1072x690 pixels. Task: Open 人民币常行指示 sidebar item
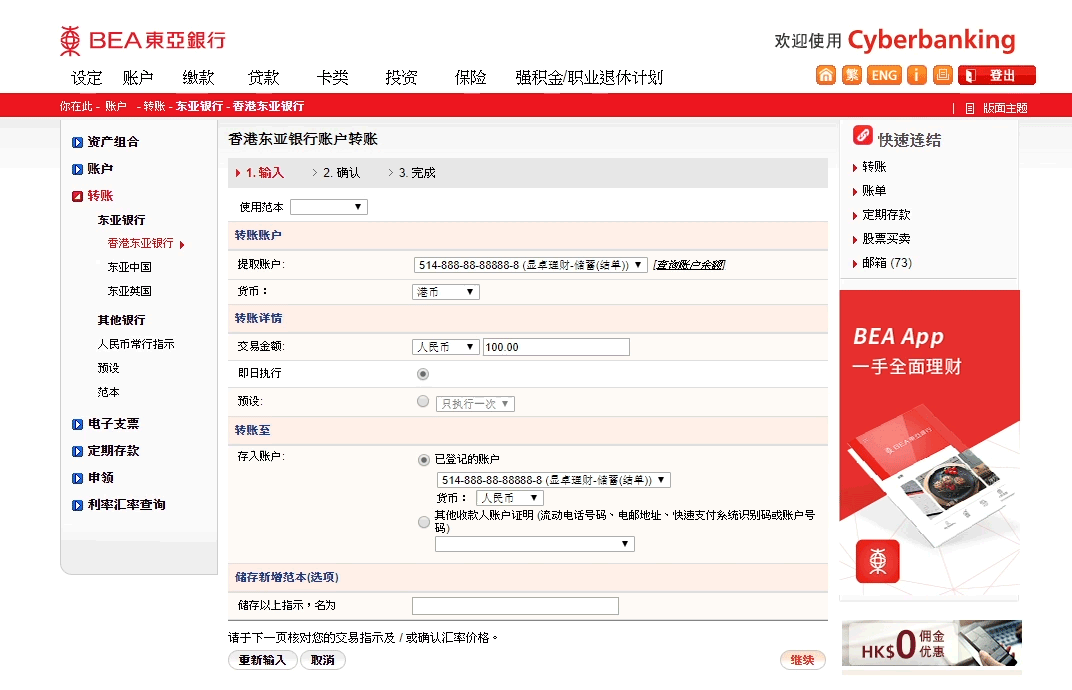(x=135, y=344)
